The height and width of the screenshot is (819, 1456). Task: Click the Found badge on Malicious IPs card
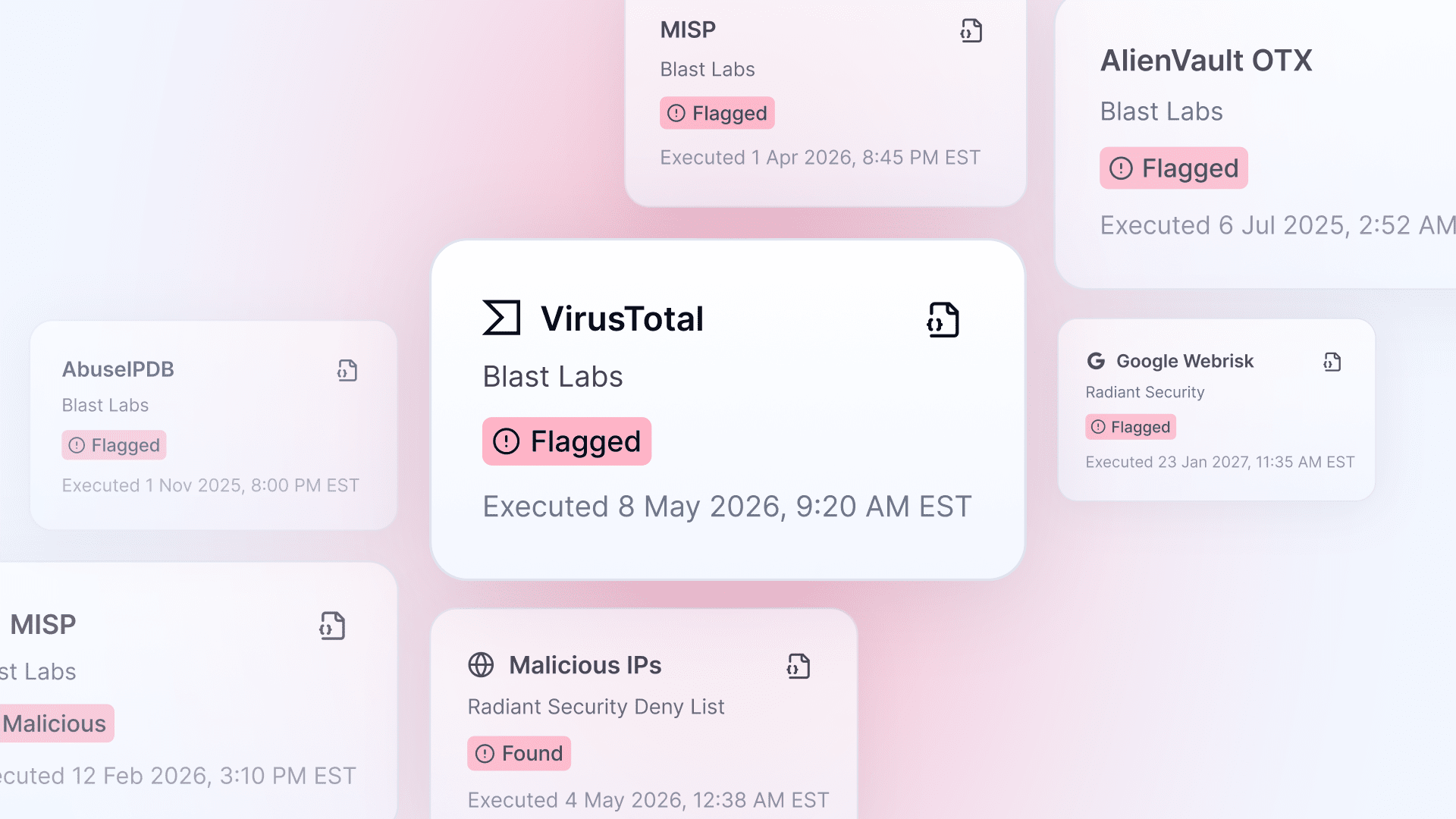519,754
